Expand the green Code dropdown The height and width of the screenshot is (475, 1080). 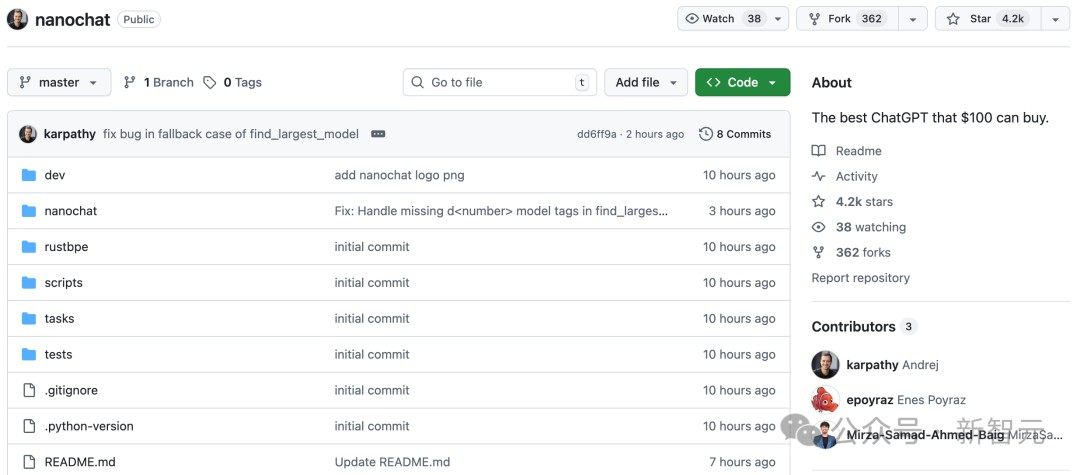point(742,83)
